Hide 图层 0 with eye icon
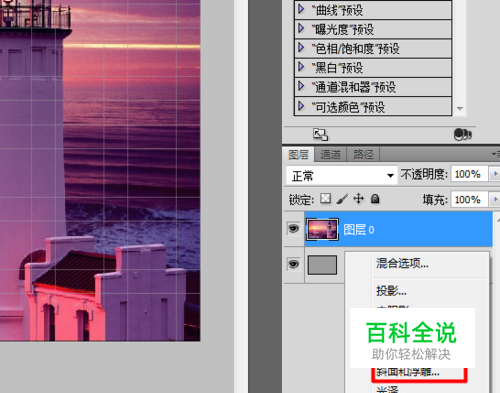The width and height of the screenshot is (500, 393). 293,229
